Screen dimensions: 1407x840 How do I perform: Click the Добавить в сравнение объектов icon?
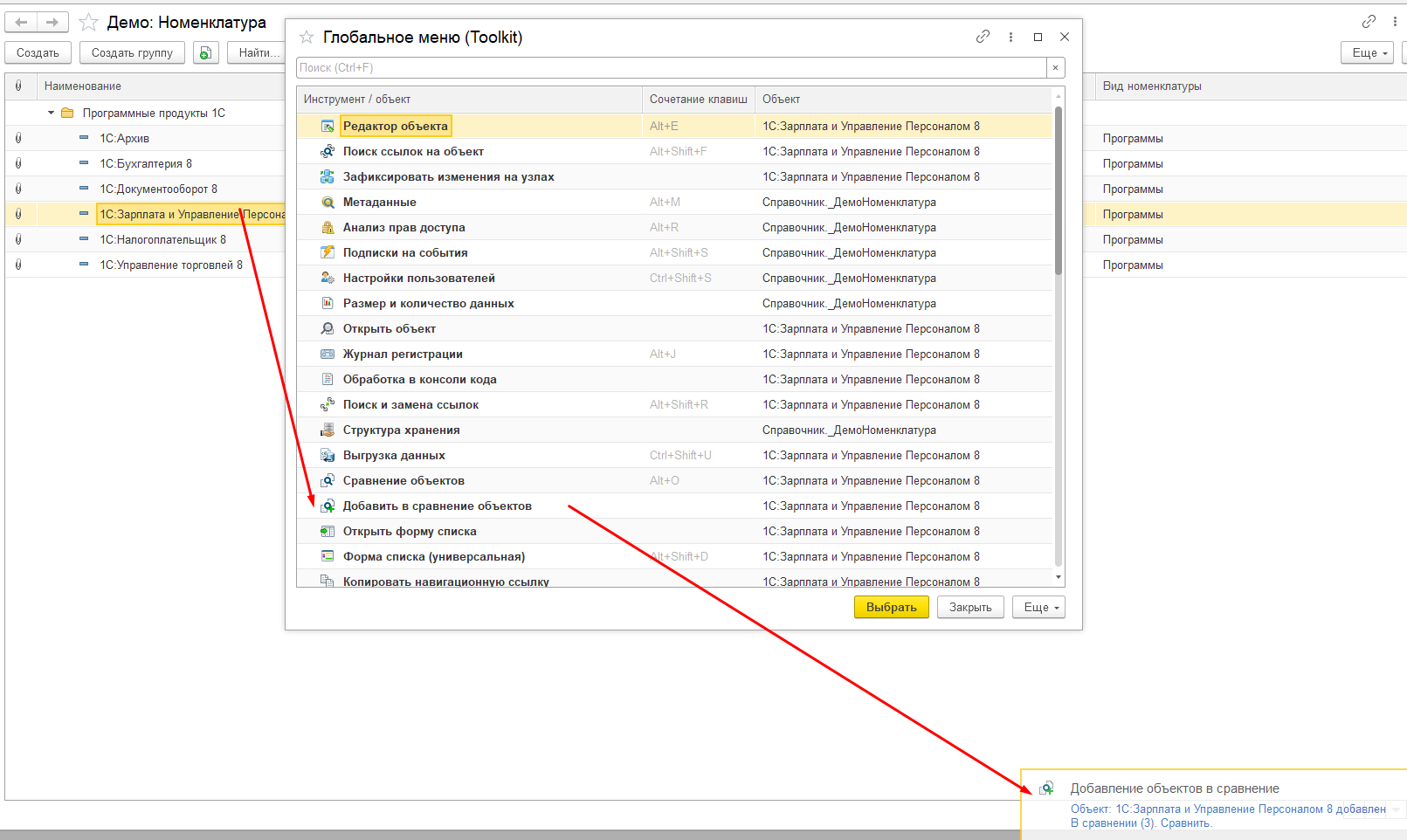[328, 506]
